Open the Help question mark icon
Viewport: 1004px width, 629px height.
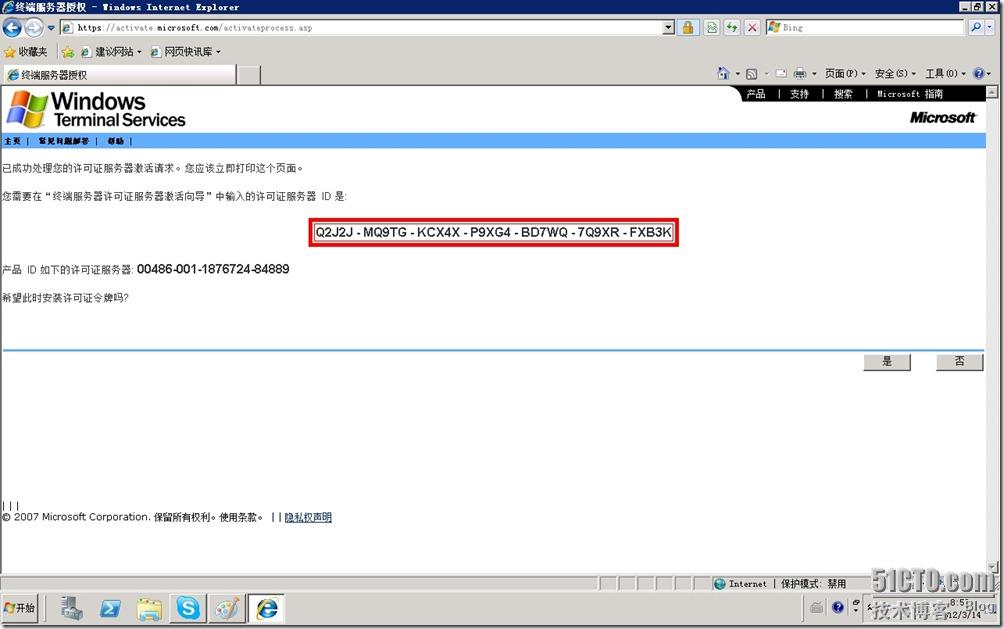point(978,74)
